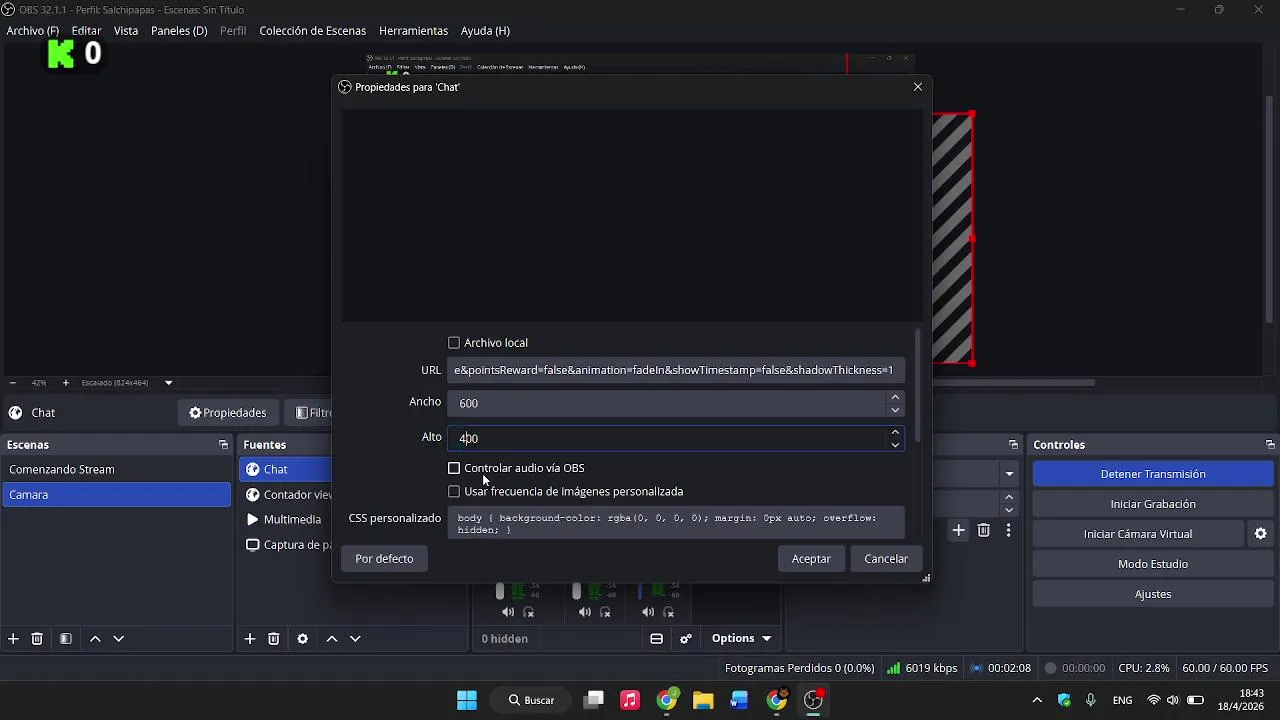Decrease the Alto value with down arrow
Screen dimensions: 1280x720
[x=895, y=444]
